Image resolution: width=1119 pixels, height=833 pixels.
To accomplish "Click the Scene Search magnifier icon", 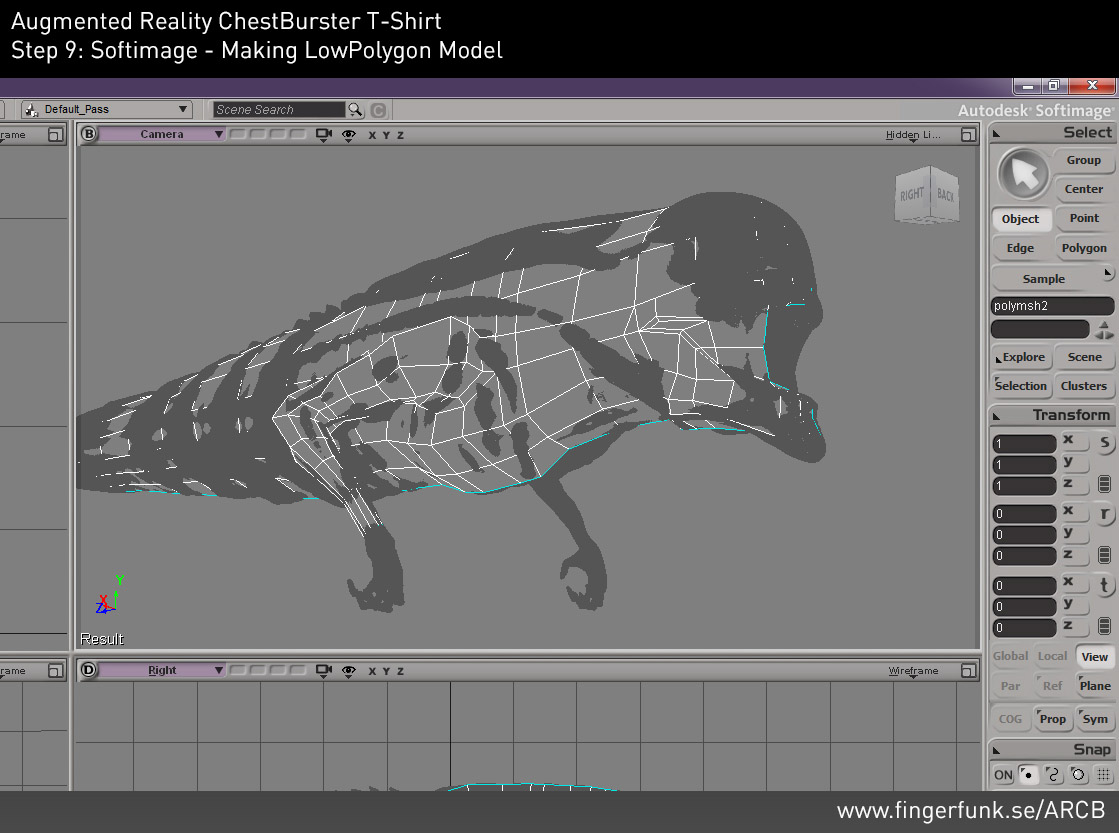I will pos(355,109).
